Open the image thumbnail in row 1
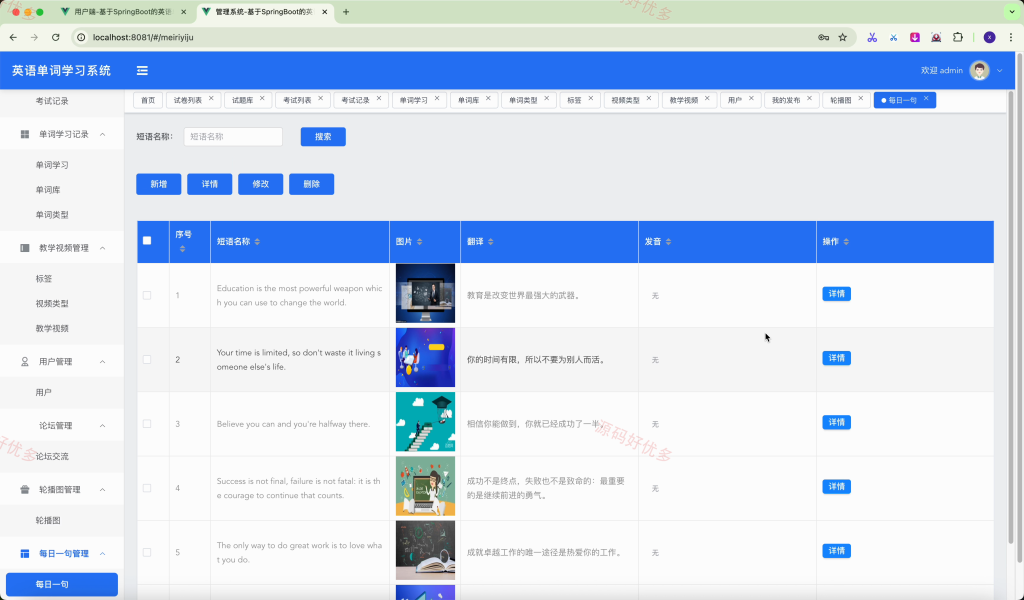 tap(425, 293)
